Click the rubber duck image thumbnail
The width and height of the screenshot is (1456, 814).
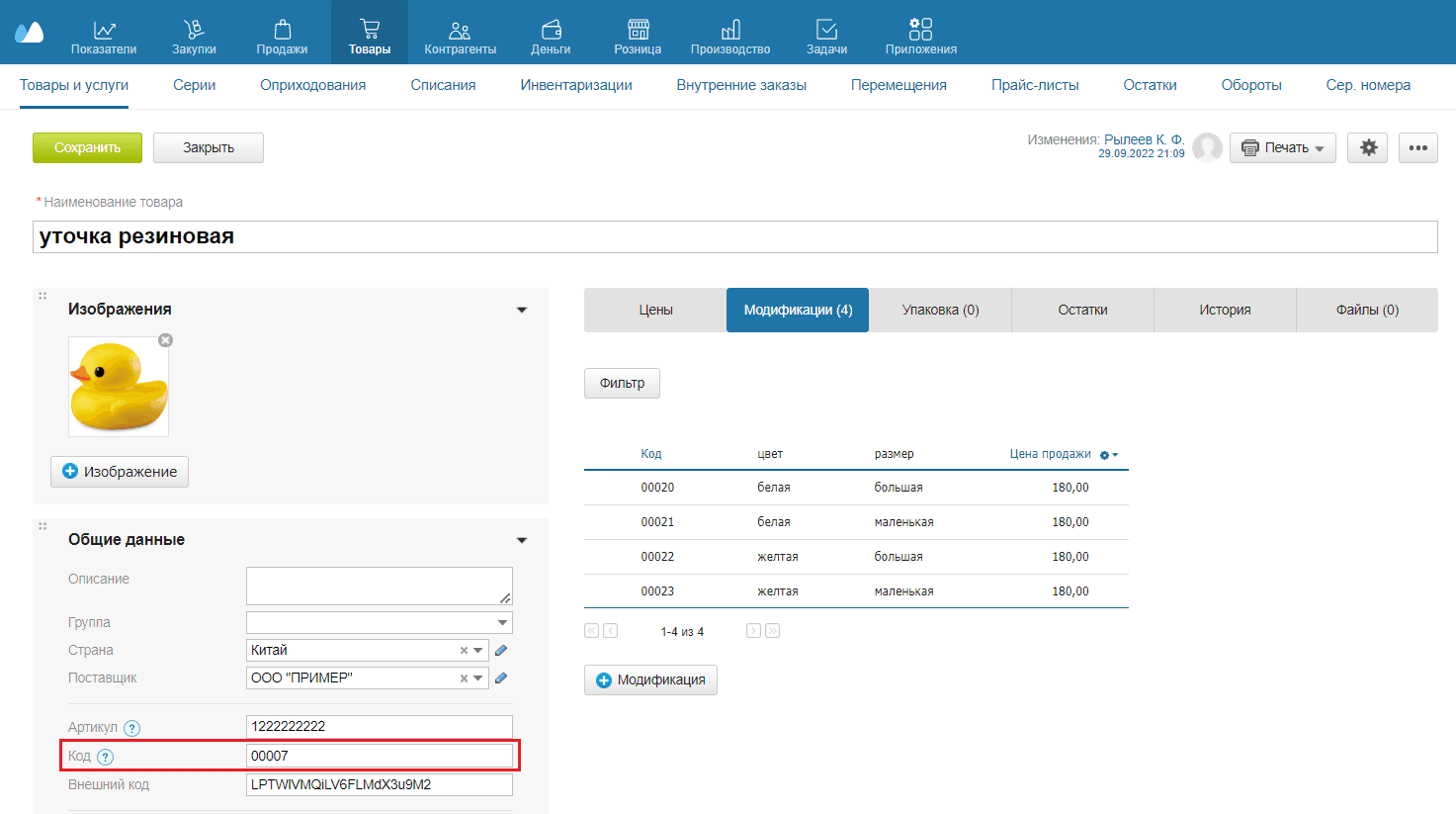(119, 388)
